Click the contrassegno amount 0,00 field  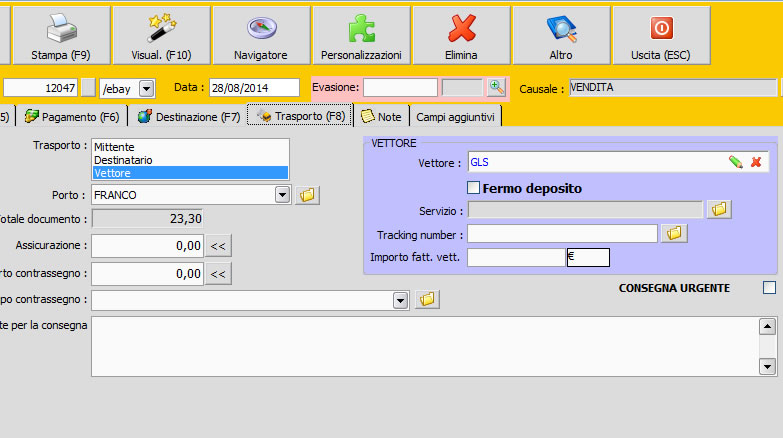coord(147,274)
